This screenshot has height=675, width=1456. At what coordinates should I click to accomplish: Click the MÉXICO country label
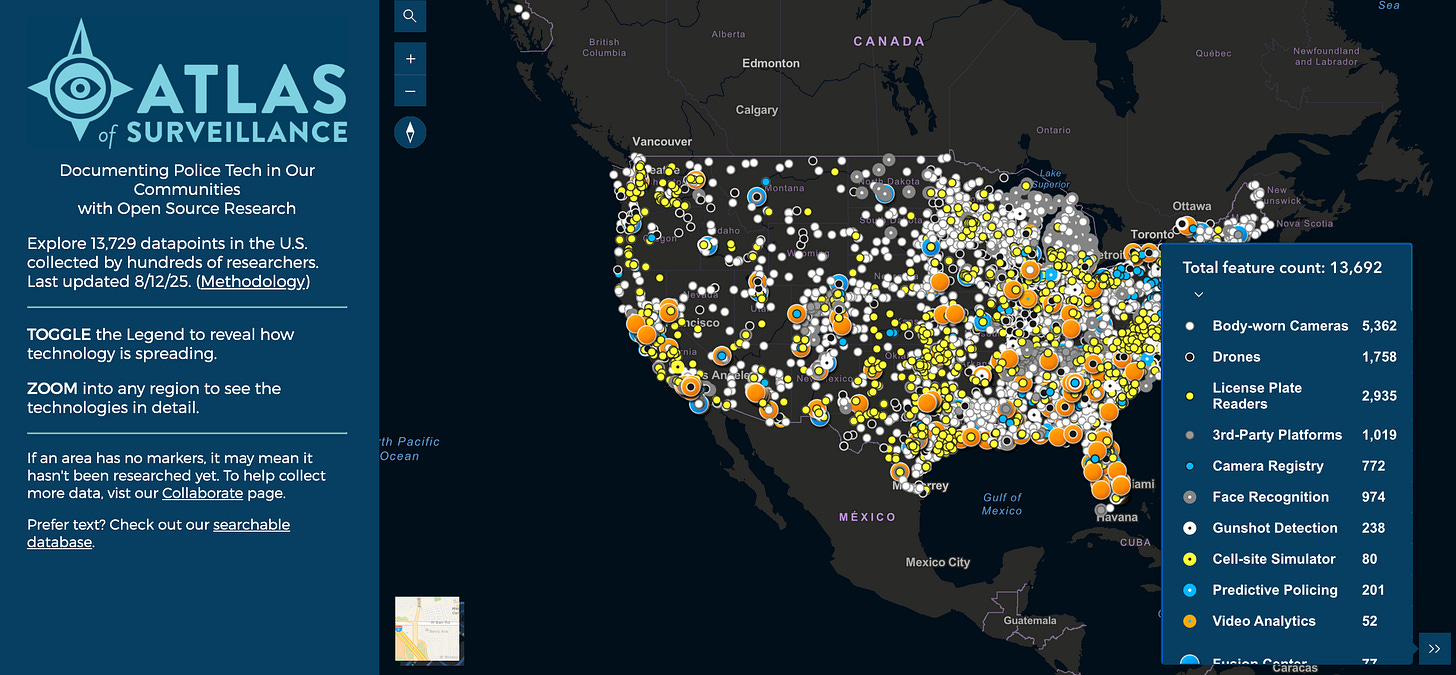click(867, 517)
